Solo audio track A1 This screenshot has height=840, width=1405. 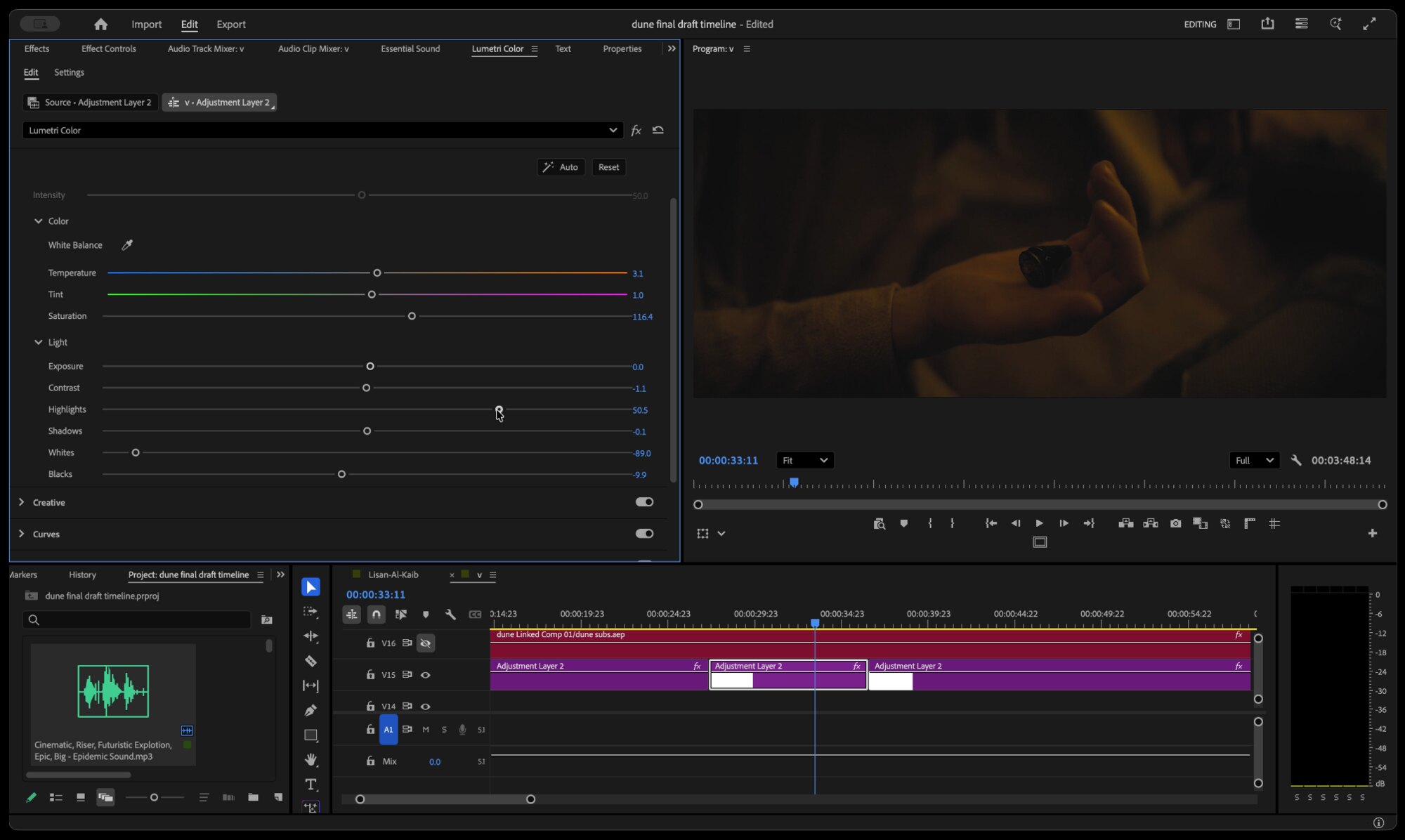pos(444,730)
